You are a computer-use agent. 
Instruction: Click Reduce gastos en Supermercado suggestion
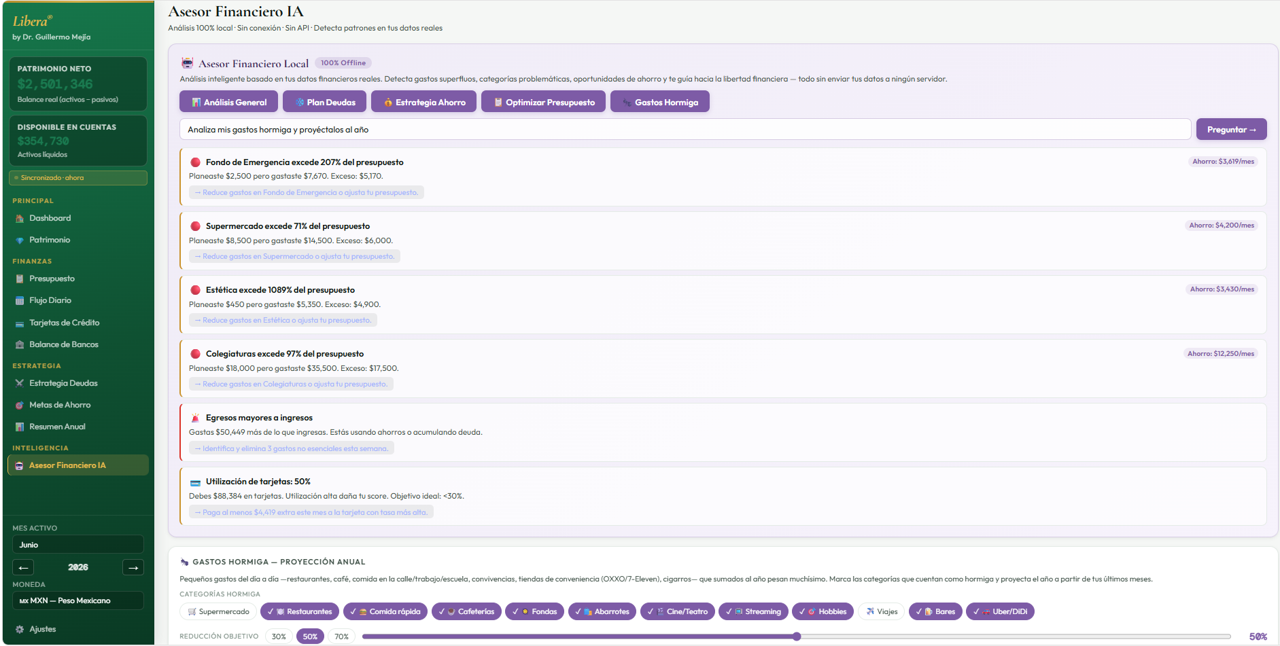click(x=294, y=256)
